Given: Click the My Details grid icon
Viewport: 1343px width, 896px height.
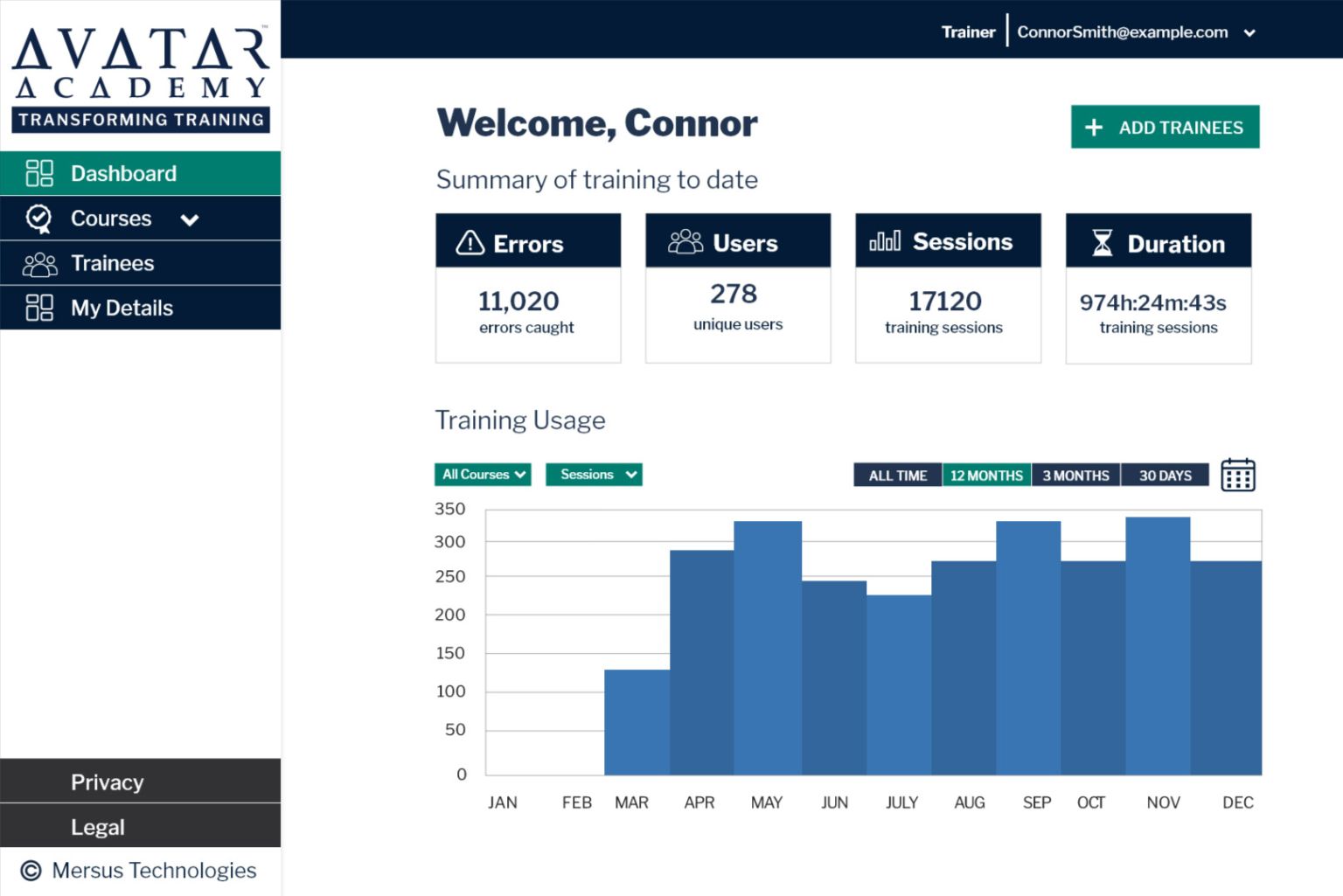Looking at the screenshot, I should tap(39, 308).
